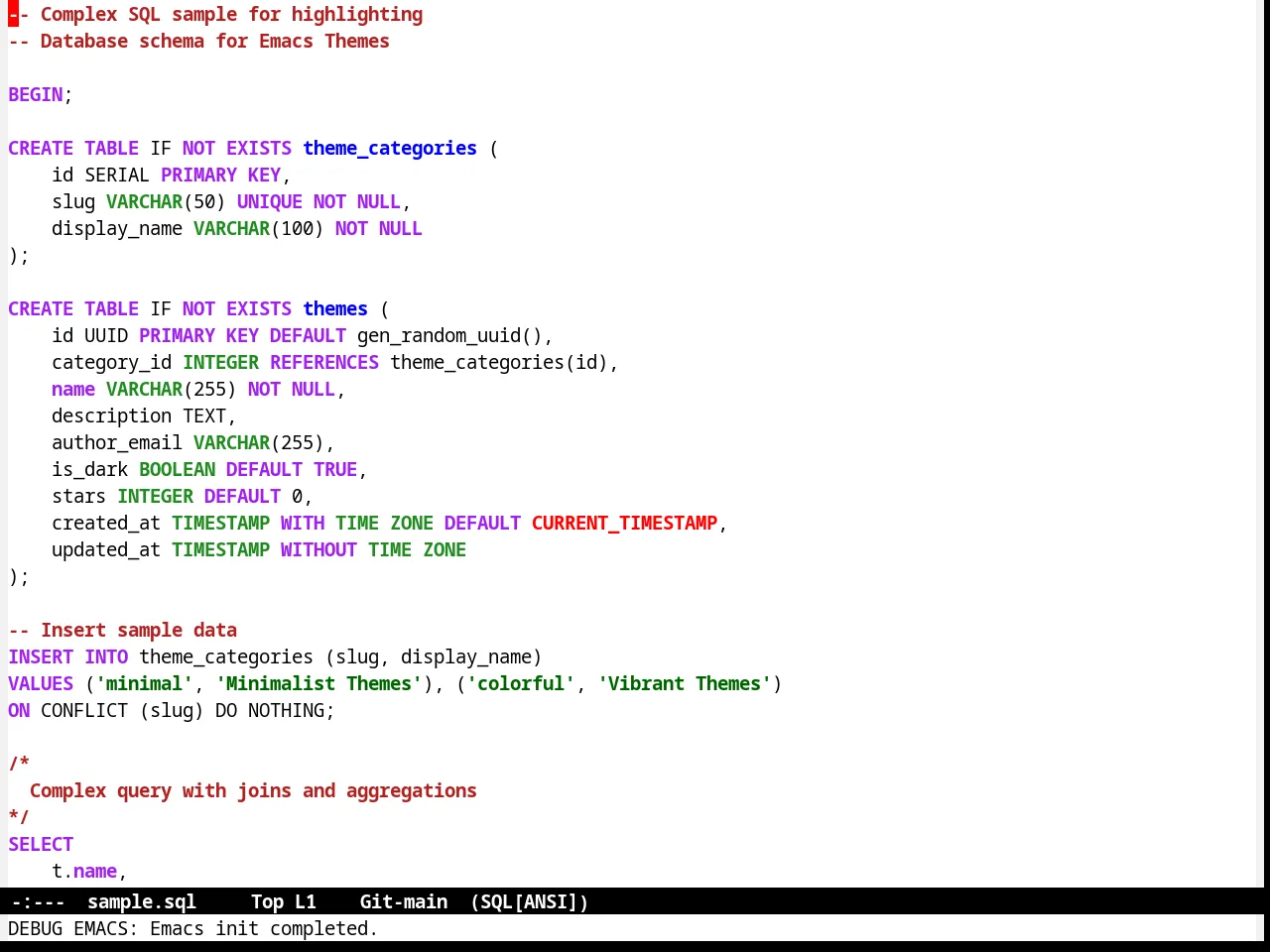This screenshot has width=1270, height=952.
Task: Click gen_random_uuid() function call
Action: coord(449,335)
